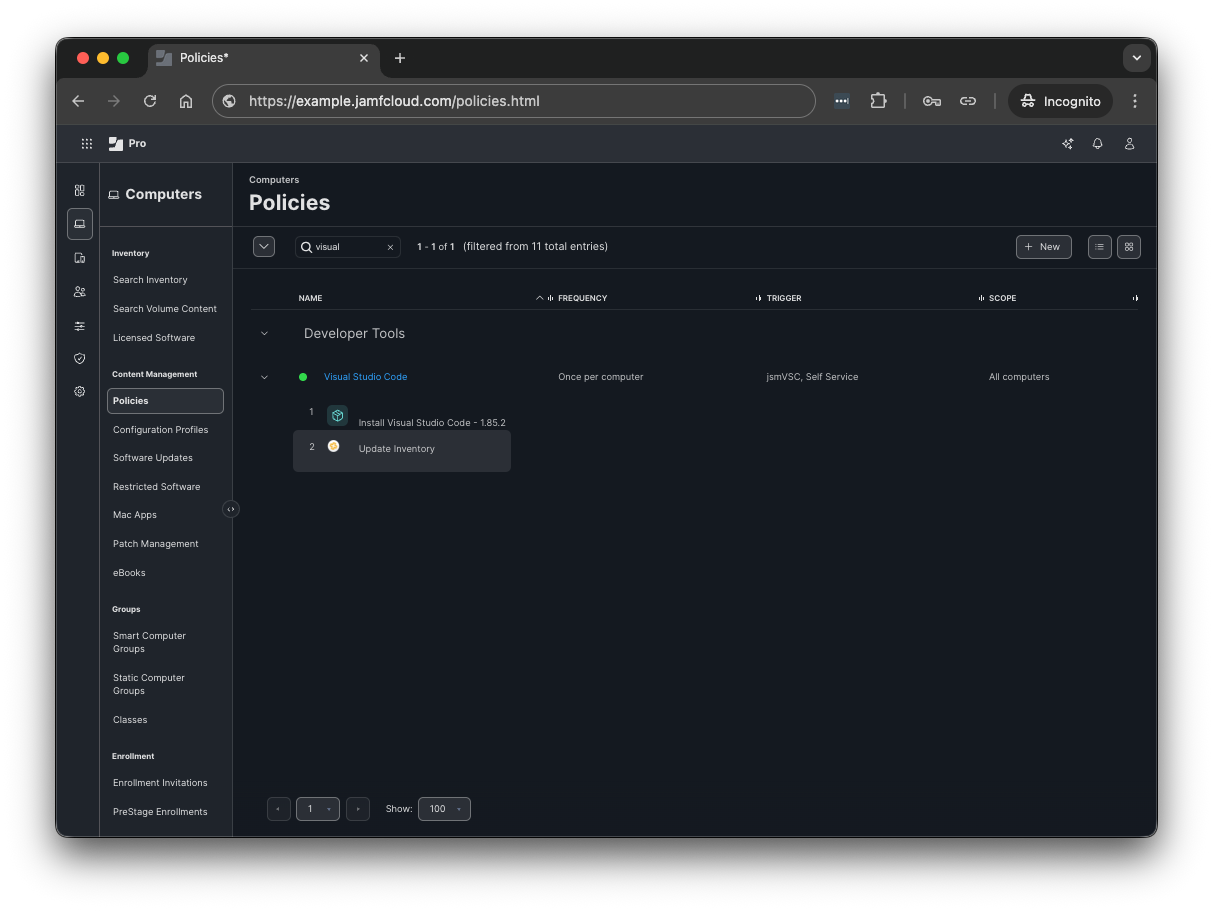Open eBooks in sidebar
Image resolution: width=1213 pixels, height=911 pixels.
[x=129, y=573]
